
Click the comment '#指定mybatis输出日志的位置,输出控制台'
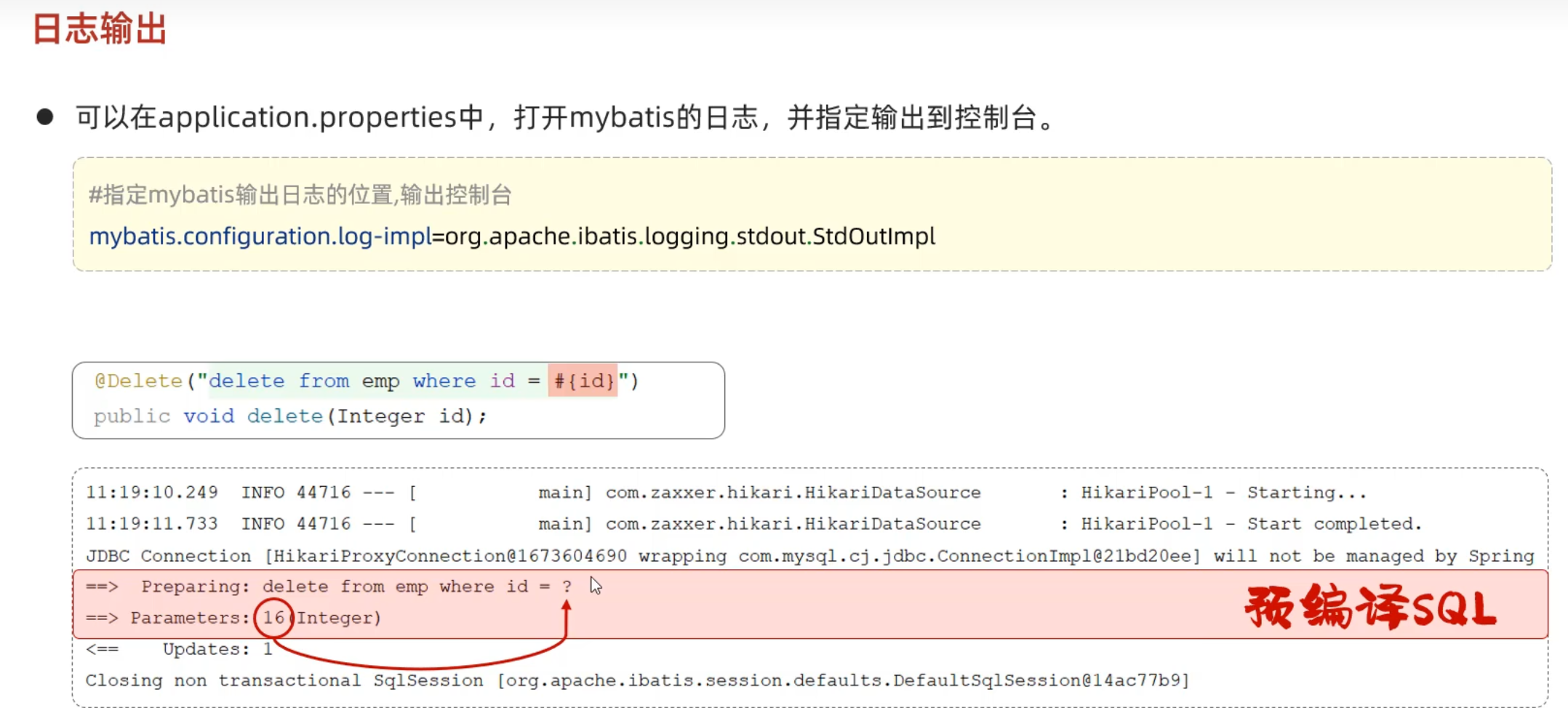300,195
